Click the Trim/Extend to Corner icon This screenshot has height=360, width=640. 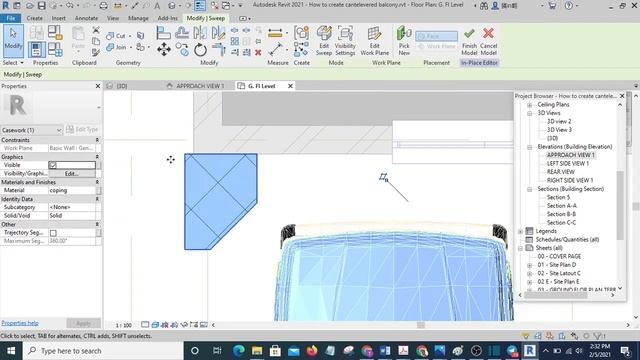click(x=218, y=50)
